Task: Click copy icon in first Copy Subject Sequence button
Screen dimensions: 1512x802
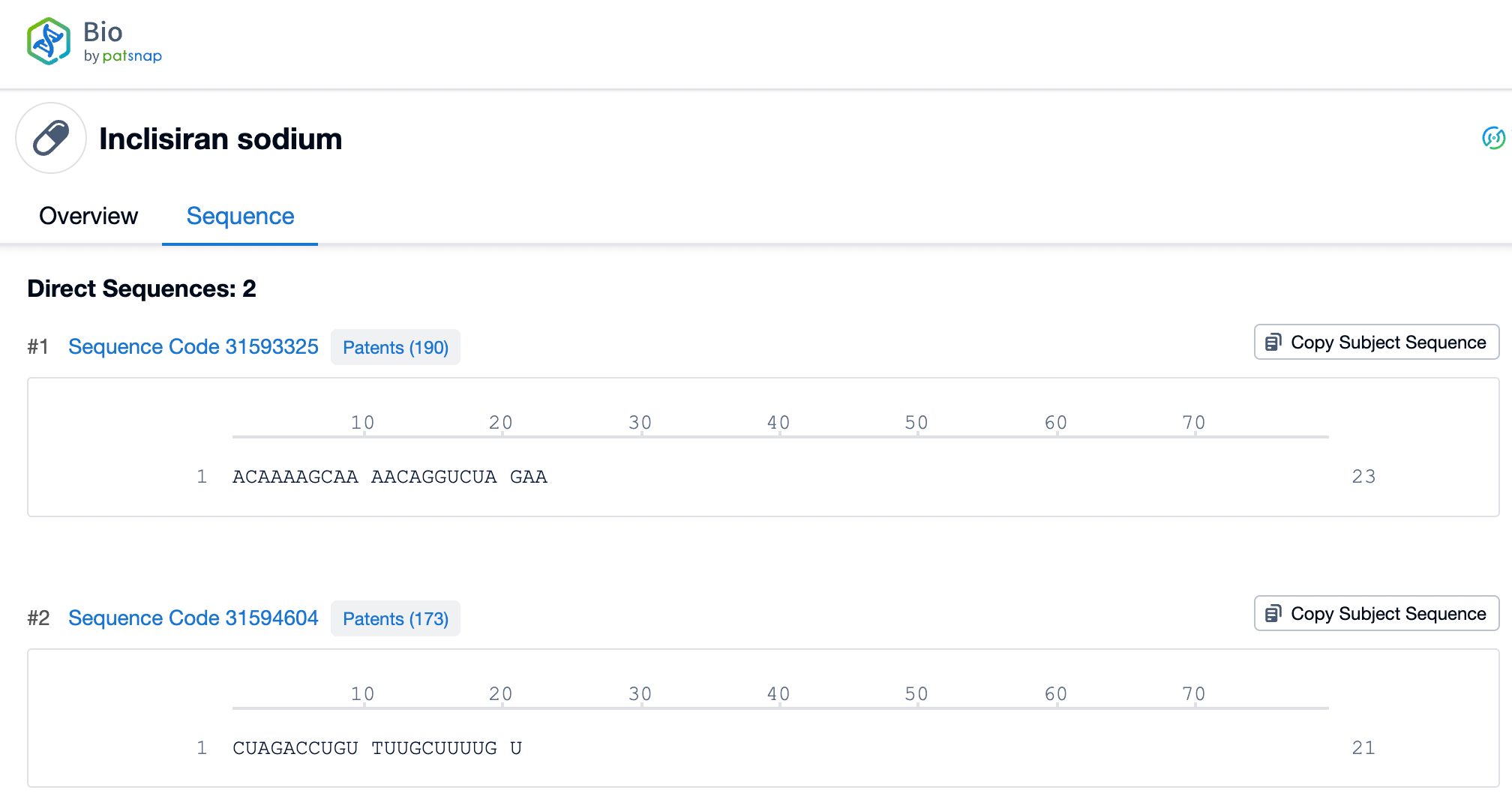Action: pyautogui.click(x=1273, y=343)
